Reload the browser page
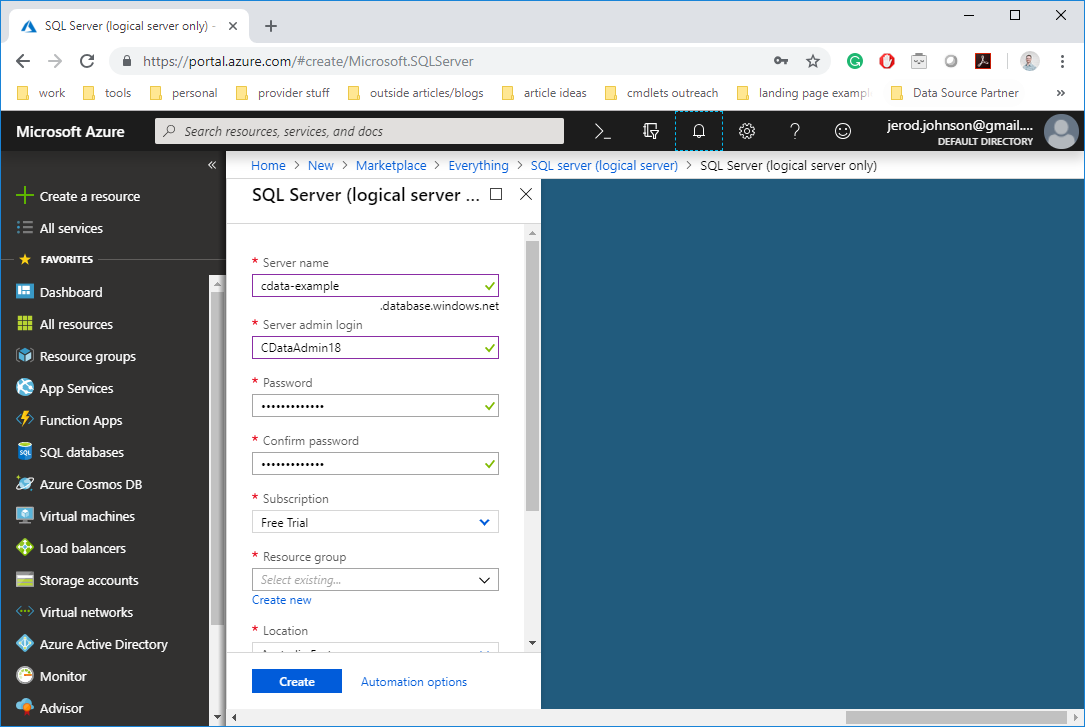Screen dimensions: 1085x727 pyautogui.click(x=87, y=61)
